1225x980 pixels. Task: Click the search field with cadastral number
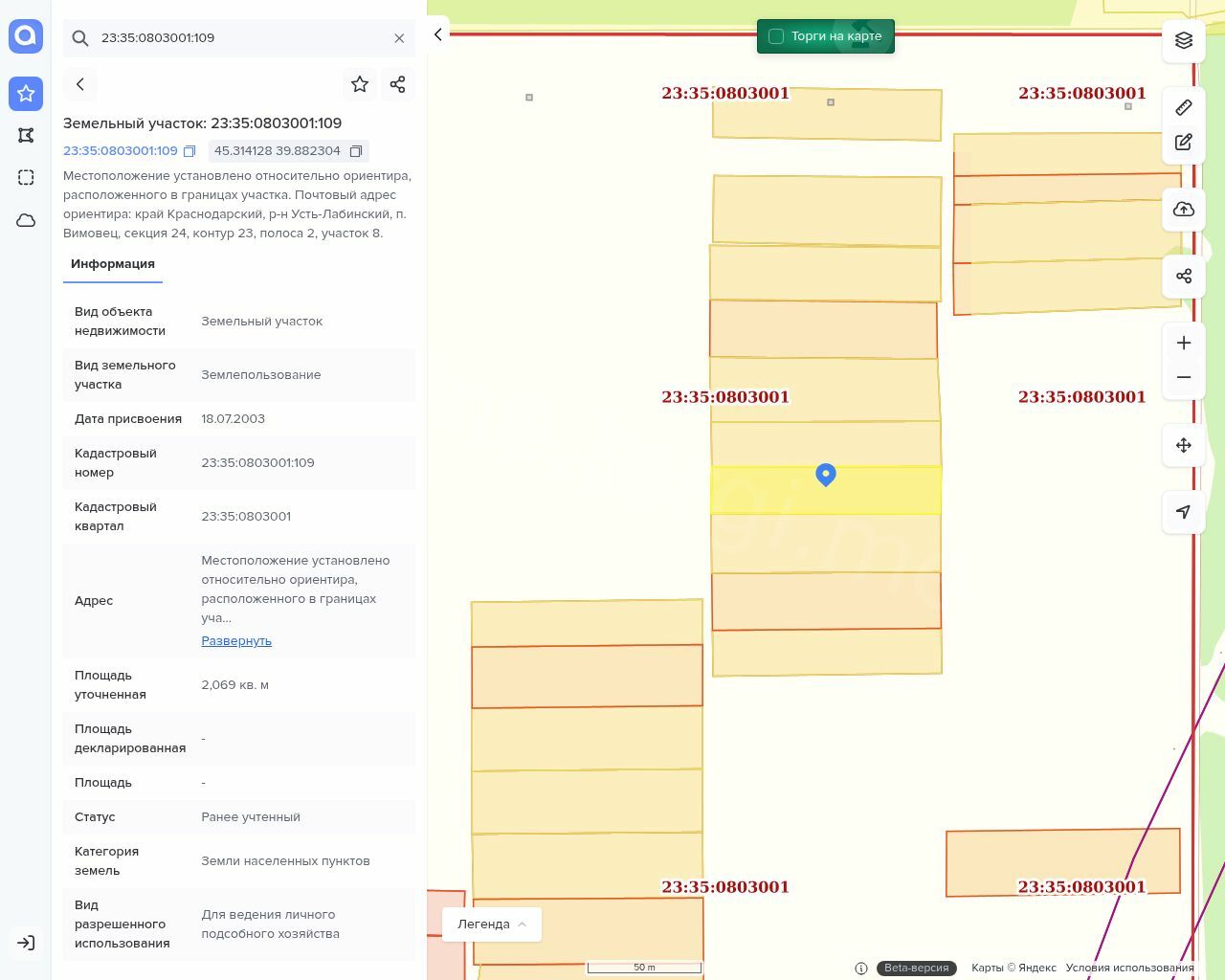[239, 38]
